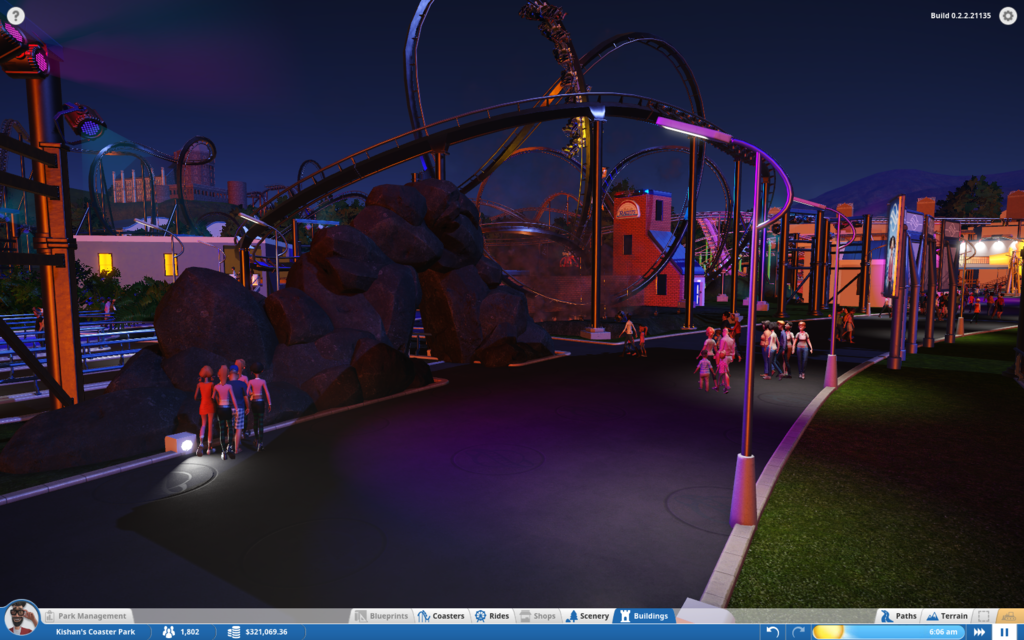Undo the last action

(773, 632)
